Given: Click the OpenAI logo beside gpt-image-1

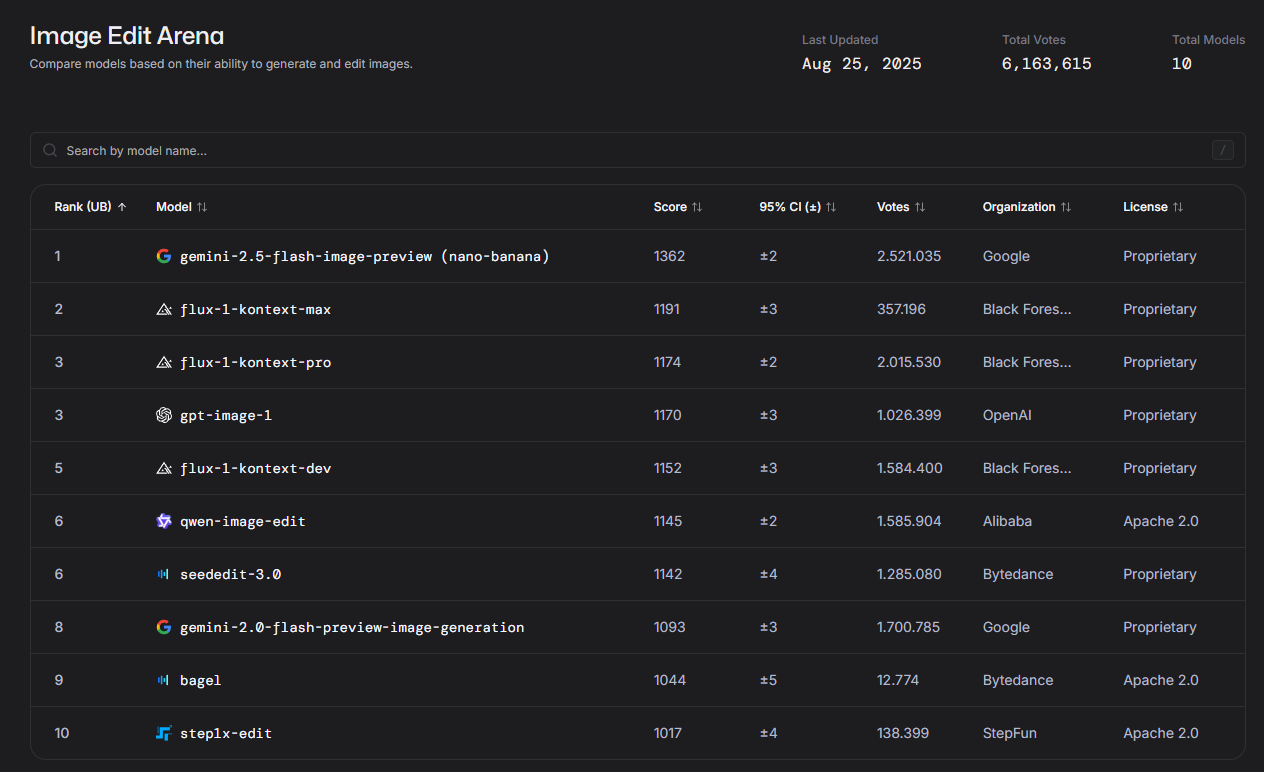Looking at the screenshot, I should pos(164,415).
